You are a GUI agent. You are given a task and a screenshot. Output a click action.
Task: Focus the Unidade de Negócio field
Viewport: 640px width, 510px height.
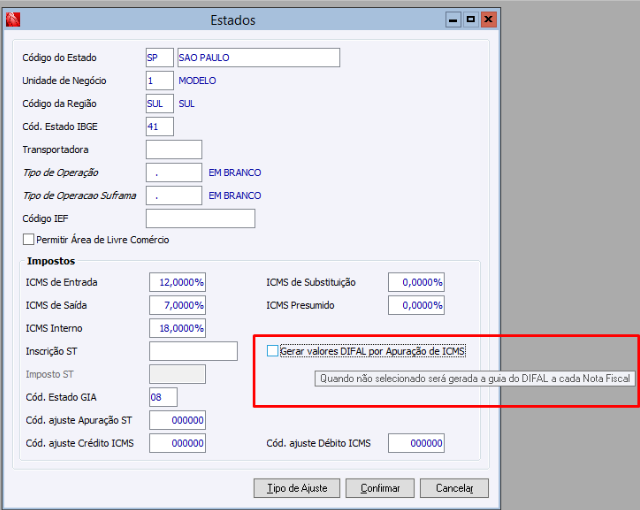point(160,80)
